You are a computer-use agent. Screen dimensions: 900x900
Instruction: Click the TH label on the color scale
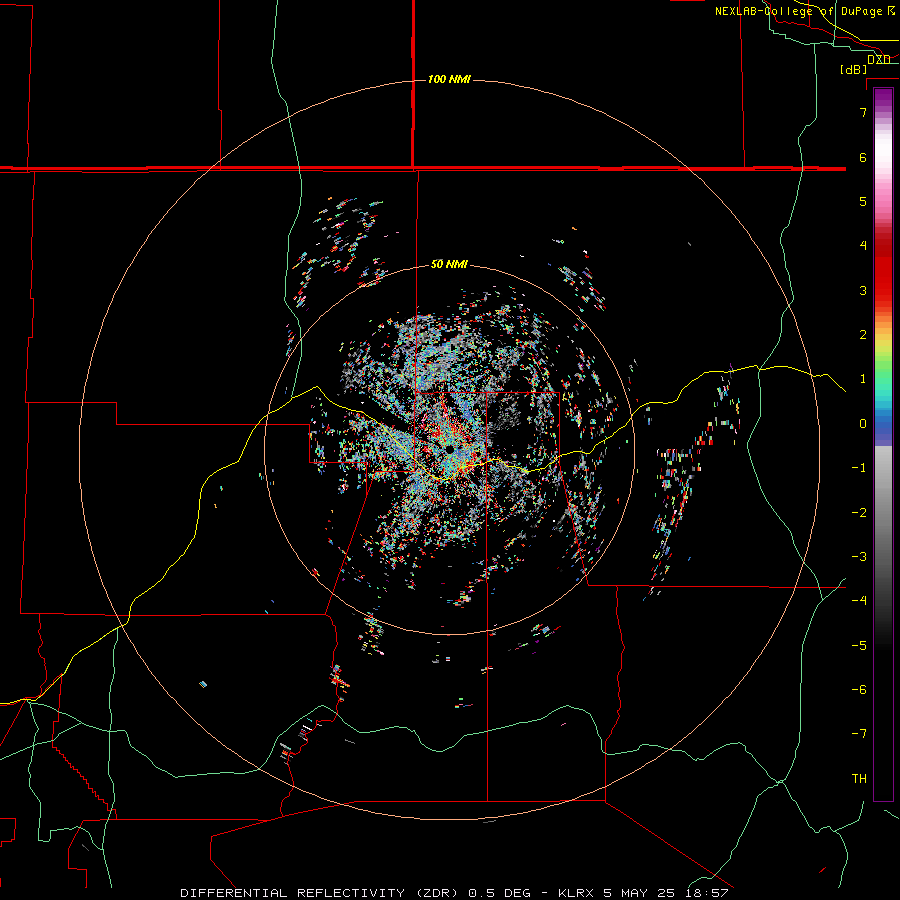tap(859, 779)
